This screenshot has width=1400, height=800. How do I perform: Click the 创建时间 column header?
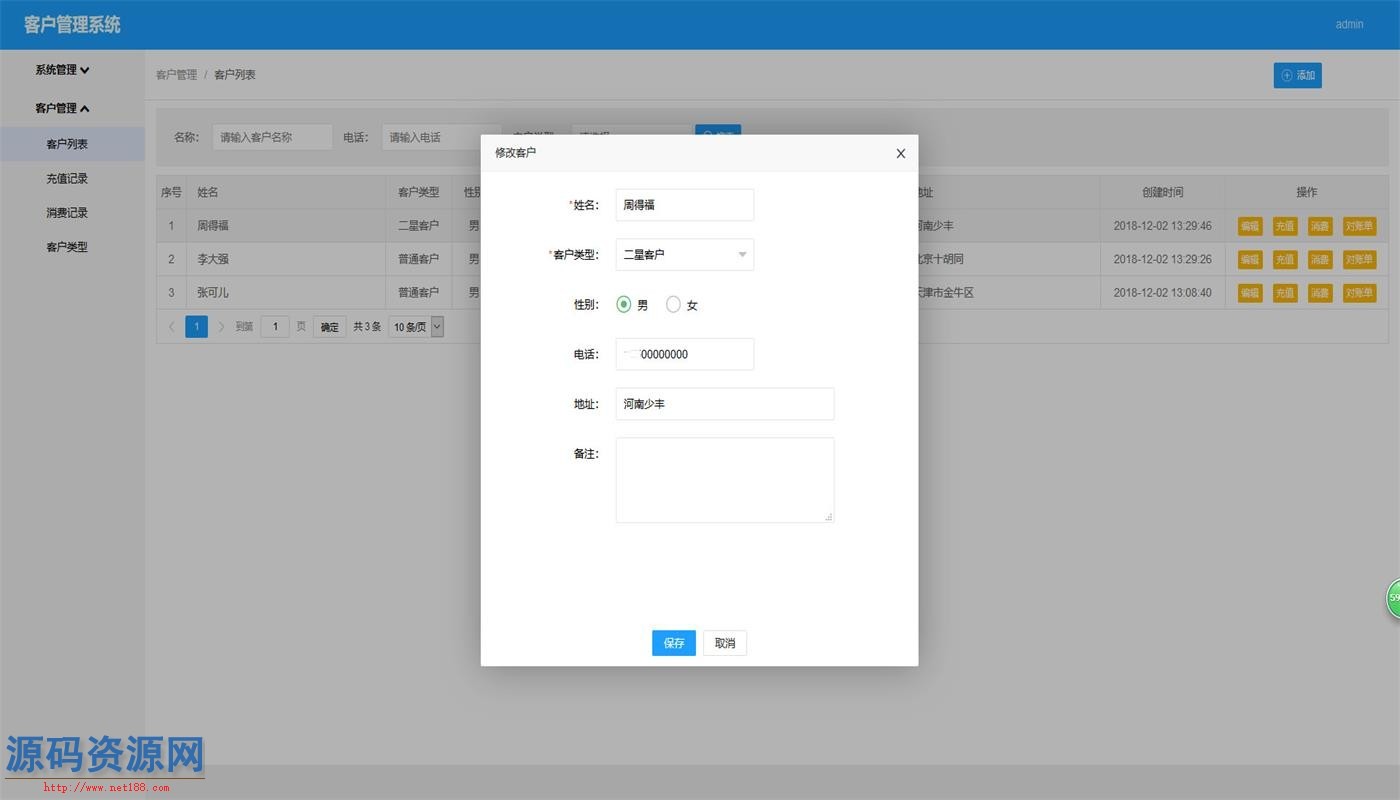click(x=1162, y=192)
